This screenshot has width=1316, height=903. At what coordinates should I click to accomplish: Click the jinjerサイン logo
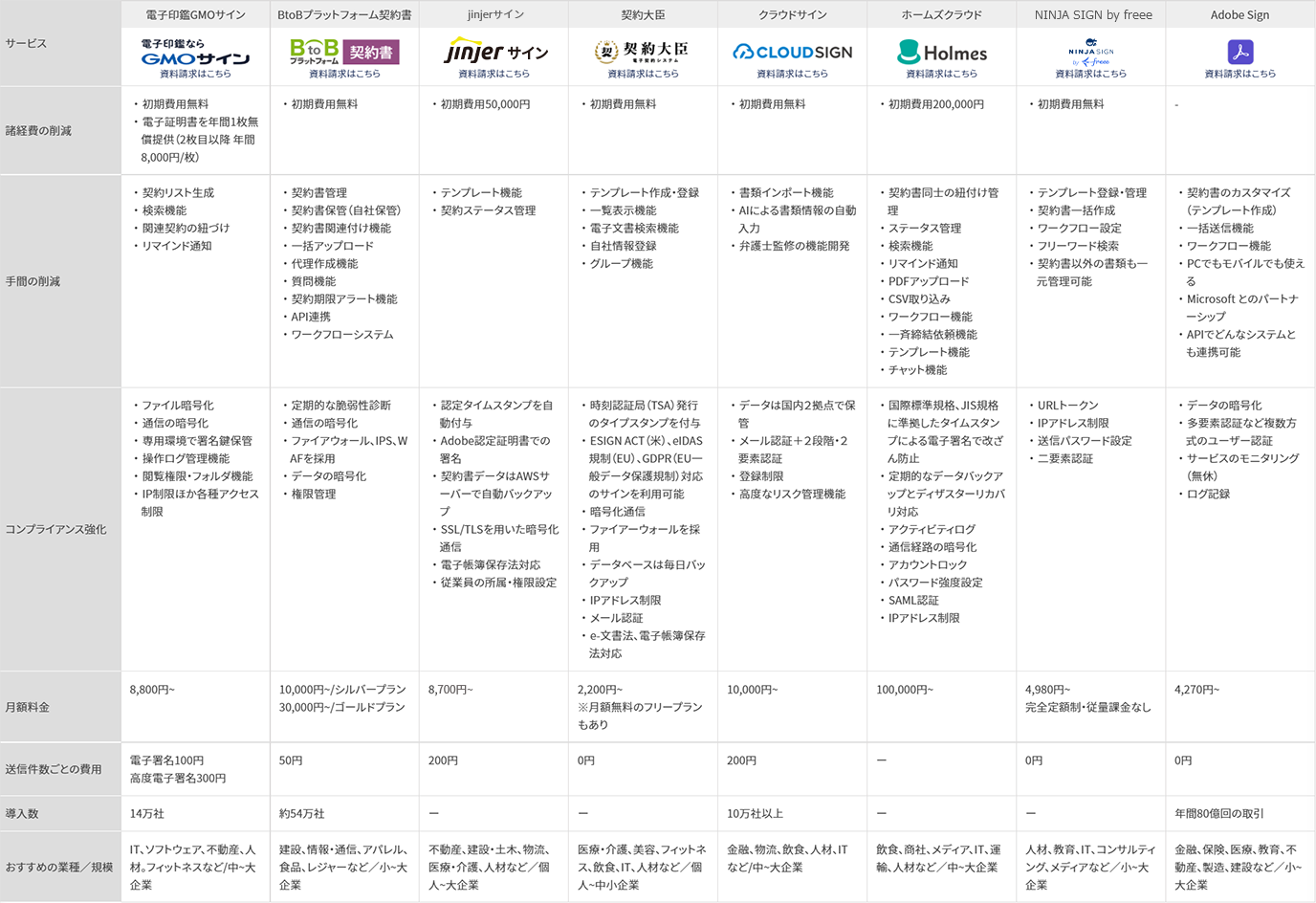[495, 52]
